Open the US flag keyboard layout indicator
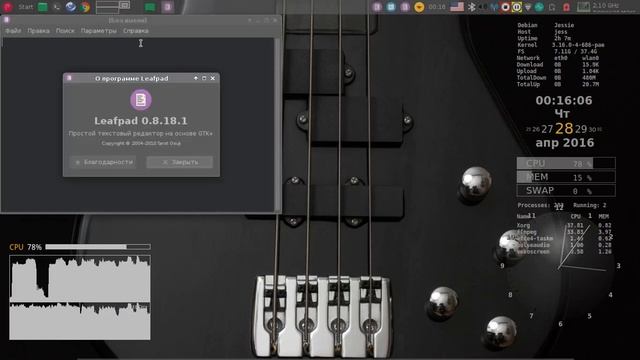 (457, 7)
